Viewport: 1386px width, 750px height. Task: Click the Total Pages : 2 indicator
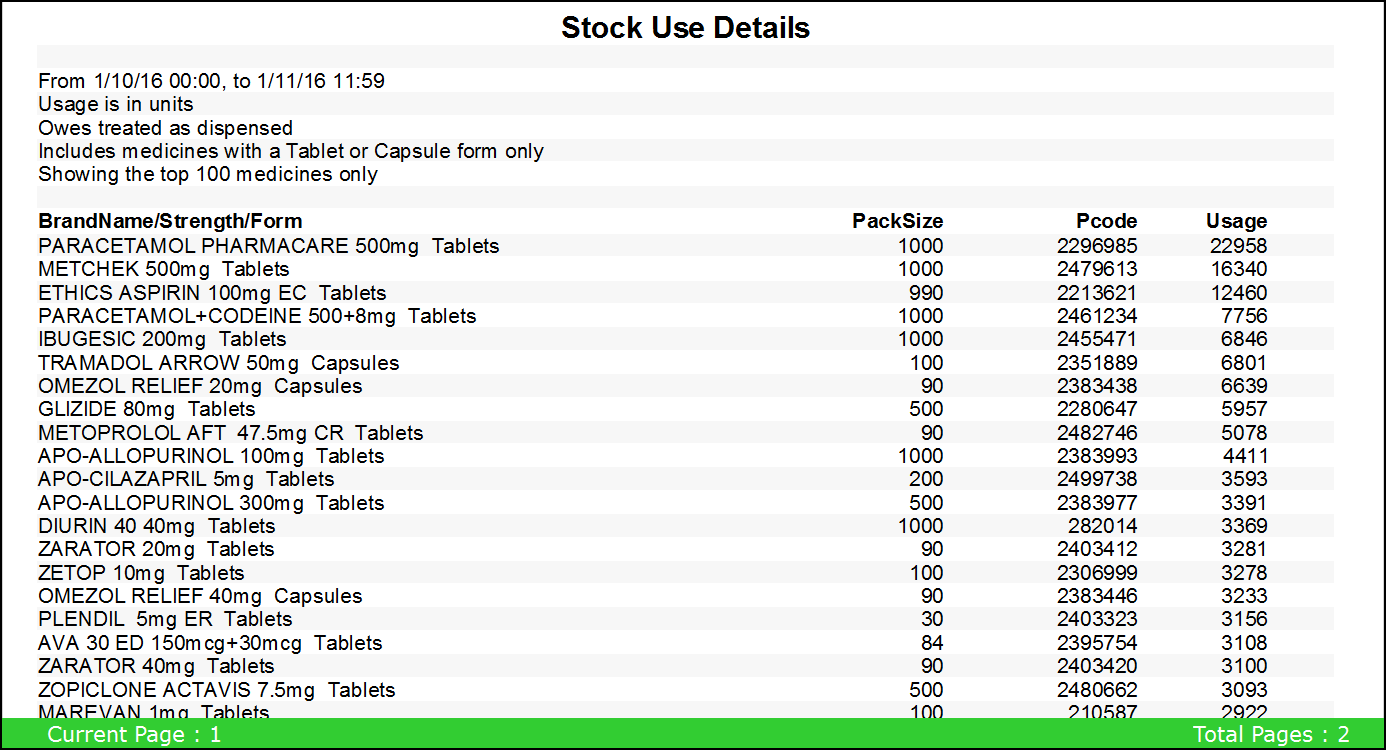pyautogui.click(x=1271, y=735)
